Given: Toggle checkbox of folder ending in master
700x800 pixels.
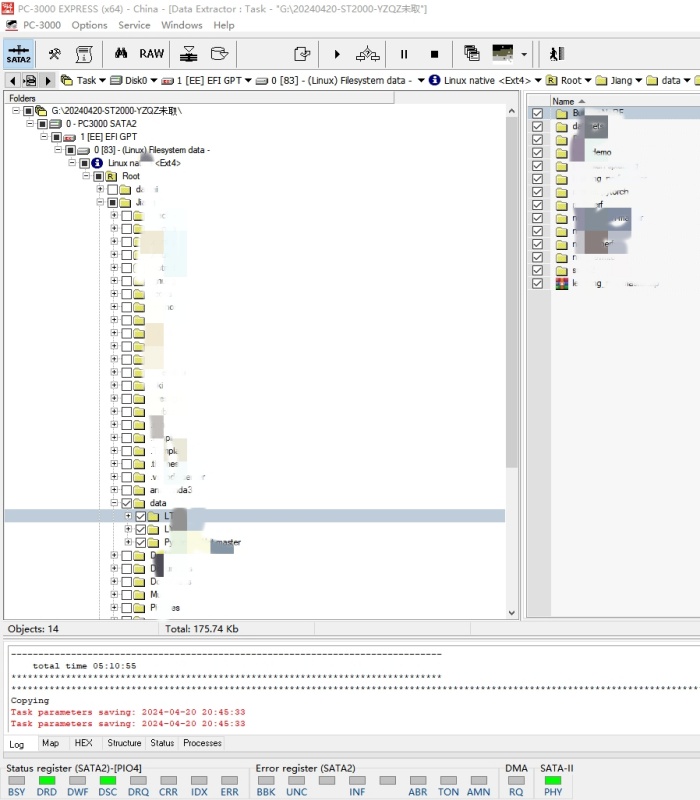Looking at the screenshot, I should tap(141, 542).
